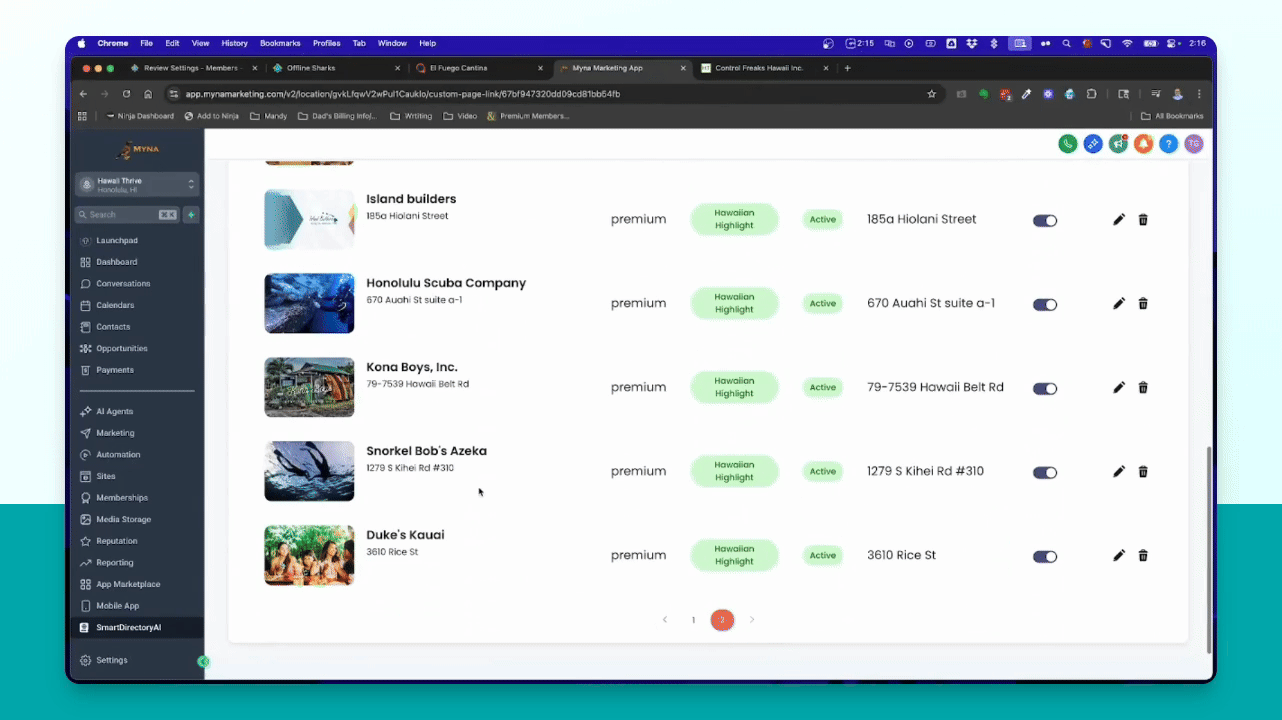The image size is (1282, 720).
Task: Toggle the Duke's Kauai listing switch
Action: (1045, 557)
